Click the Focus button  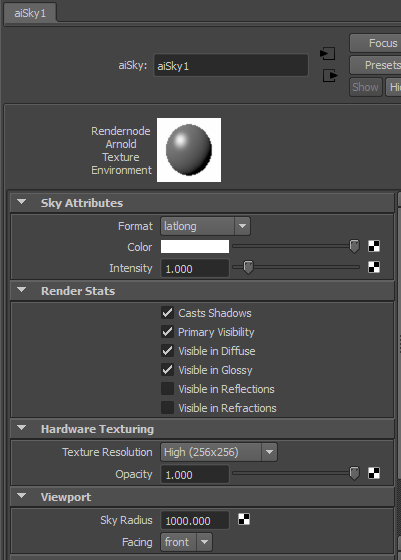(375, 43)
